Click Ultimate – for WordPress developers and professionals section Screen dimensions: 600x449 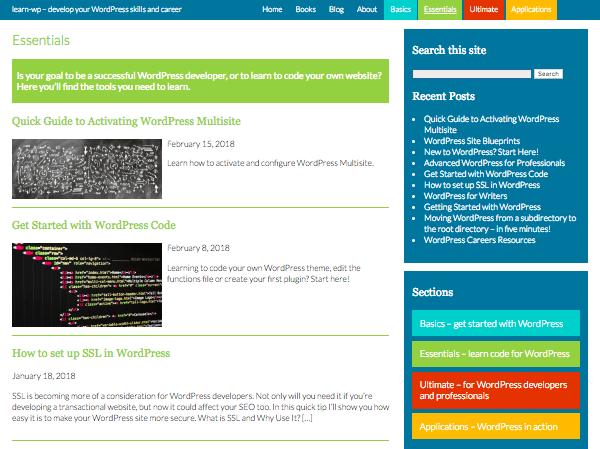click(496, 390)
